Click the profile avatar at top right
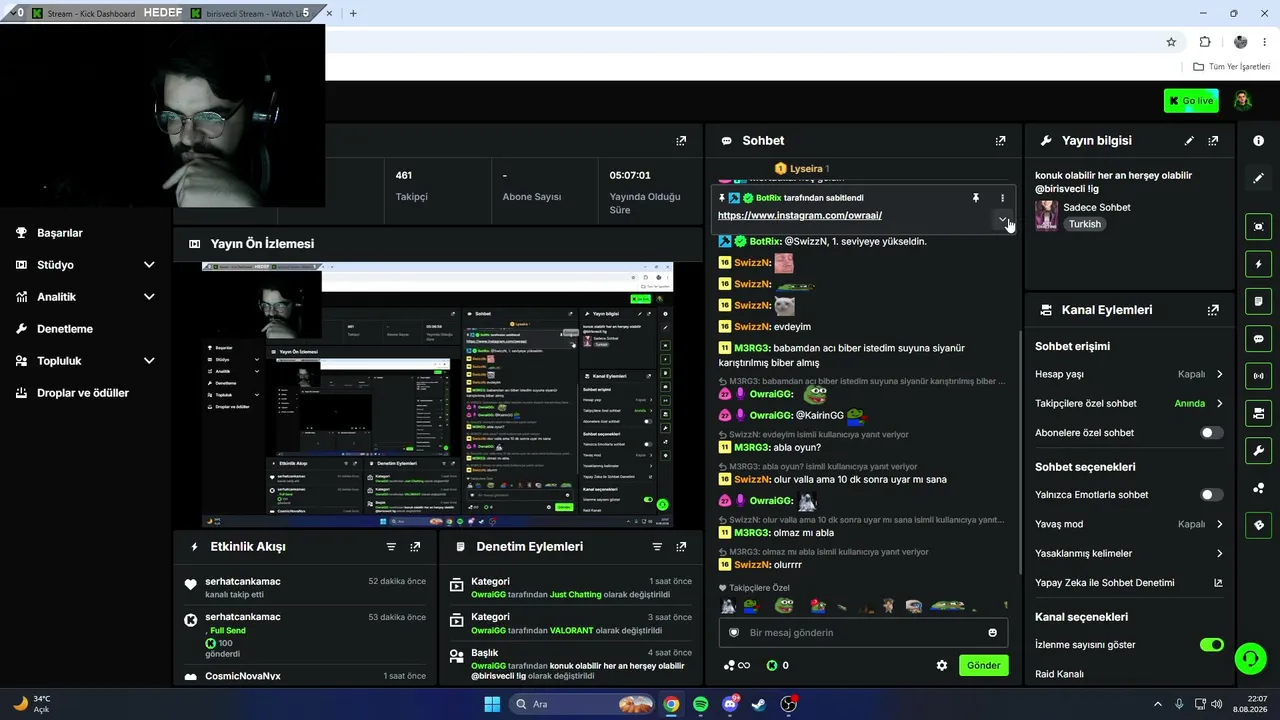 click(1242, 100)
